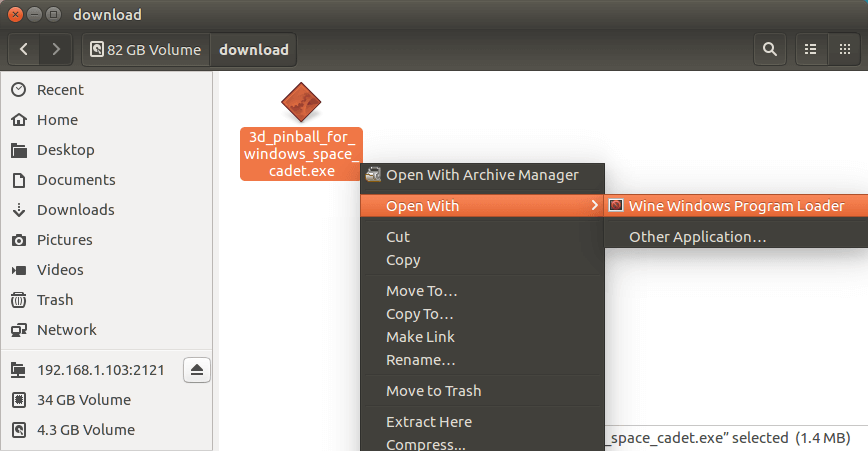Image resolution: width=868 pixels, height=451 pixels.
Task: Select Other Application… from submenu
Action: tap(697, 237)
